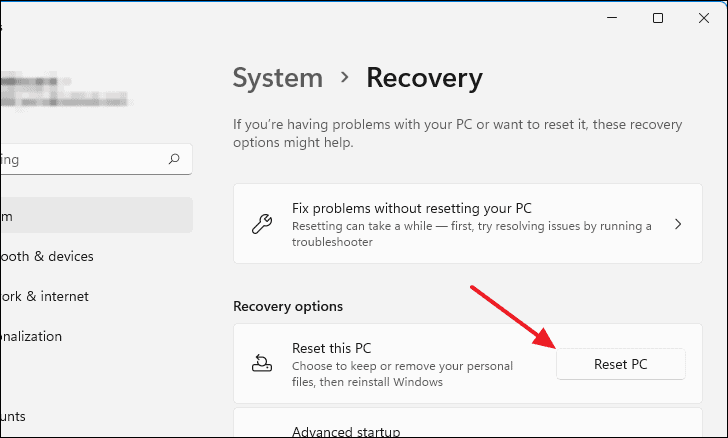728x438 pixels.
Task: Expand the Fix problems chevron arrow
Action: point(678,224)
